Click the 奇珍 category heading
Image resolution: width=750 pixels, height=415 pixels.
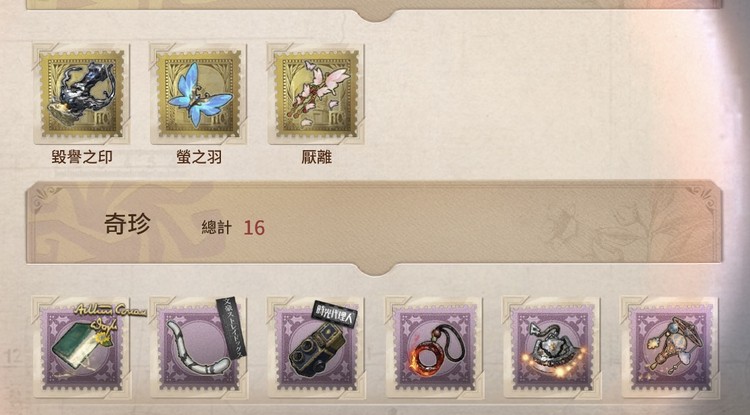point(127,224)
